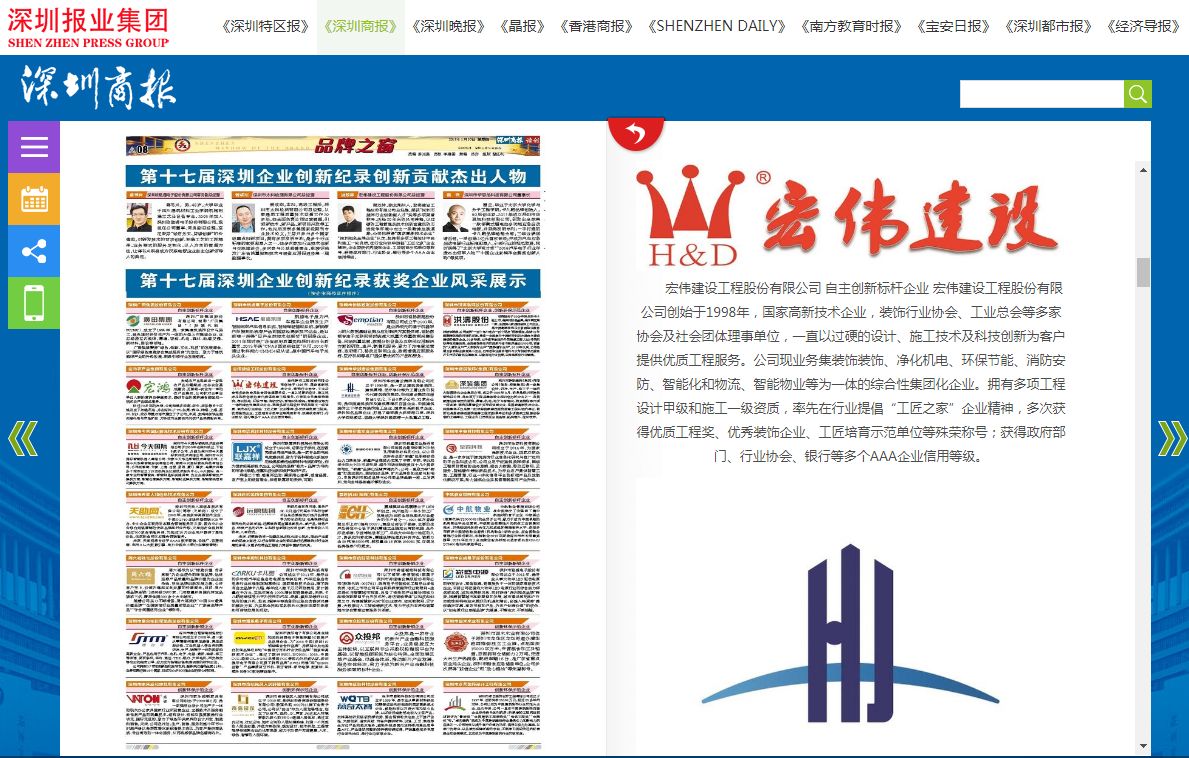1189x758 pixels.
Task: Click the red back arrow button
Action: point(635,134)
